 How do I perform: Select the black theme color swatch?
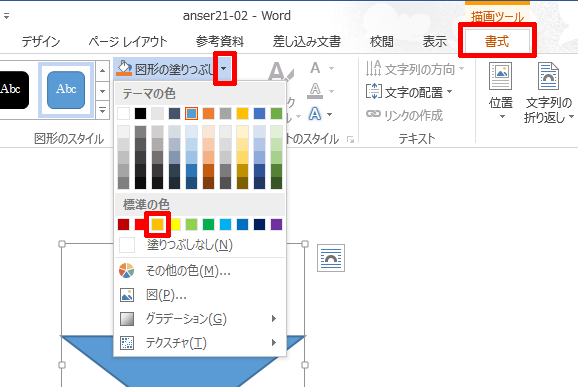(140, 114)
